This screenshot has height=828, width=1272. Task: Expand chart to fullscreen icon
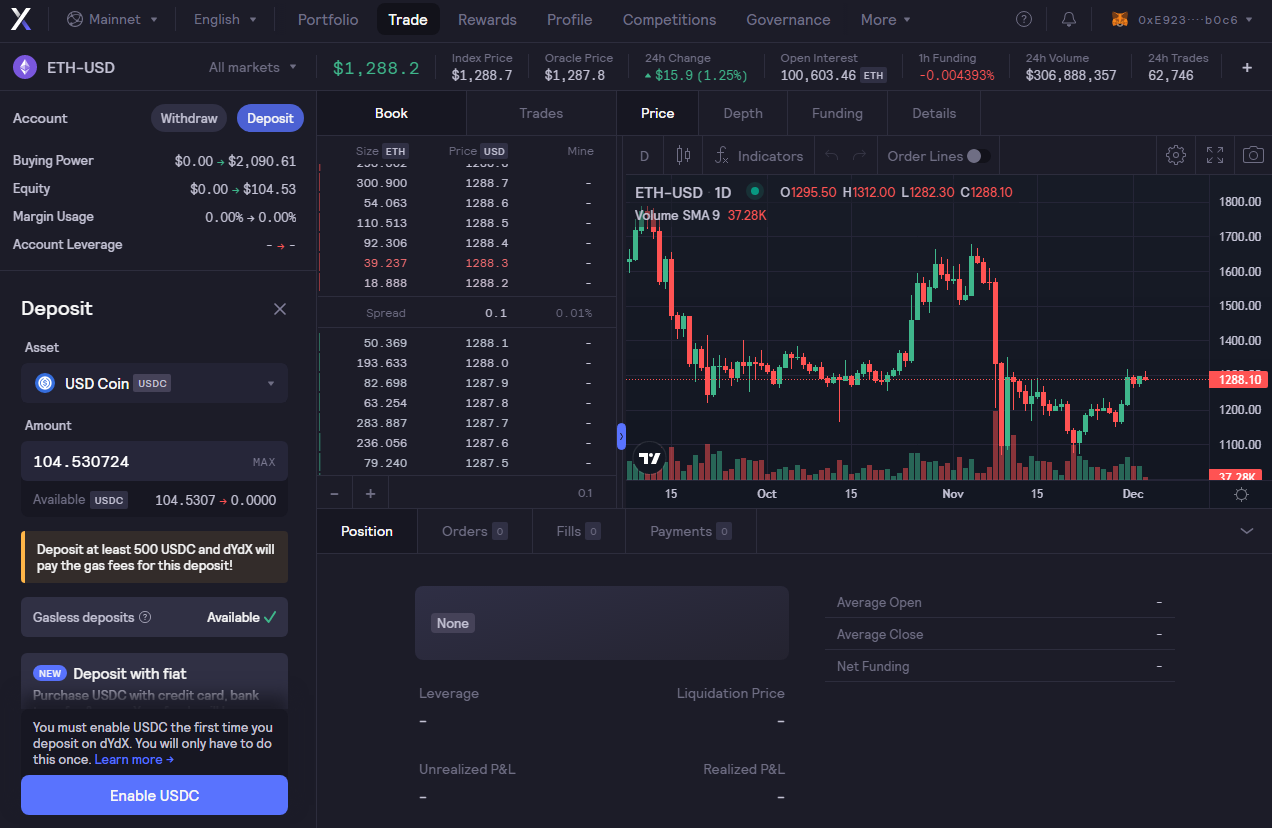pos(1215,155)
